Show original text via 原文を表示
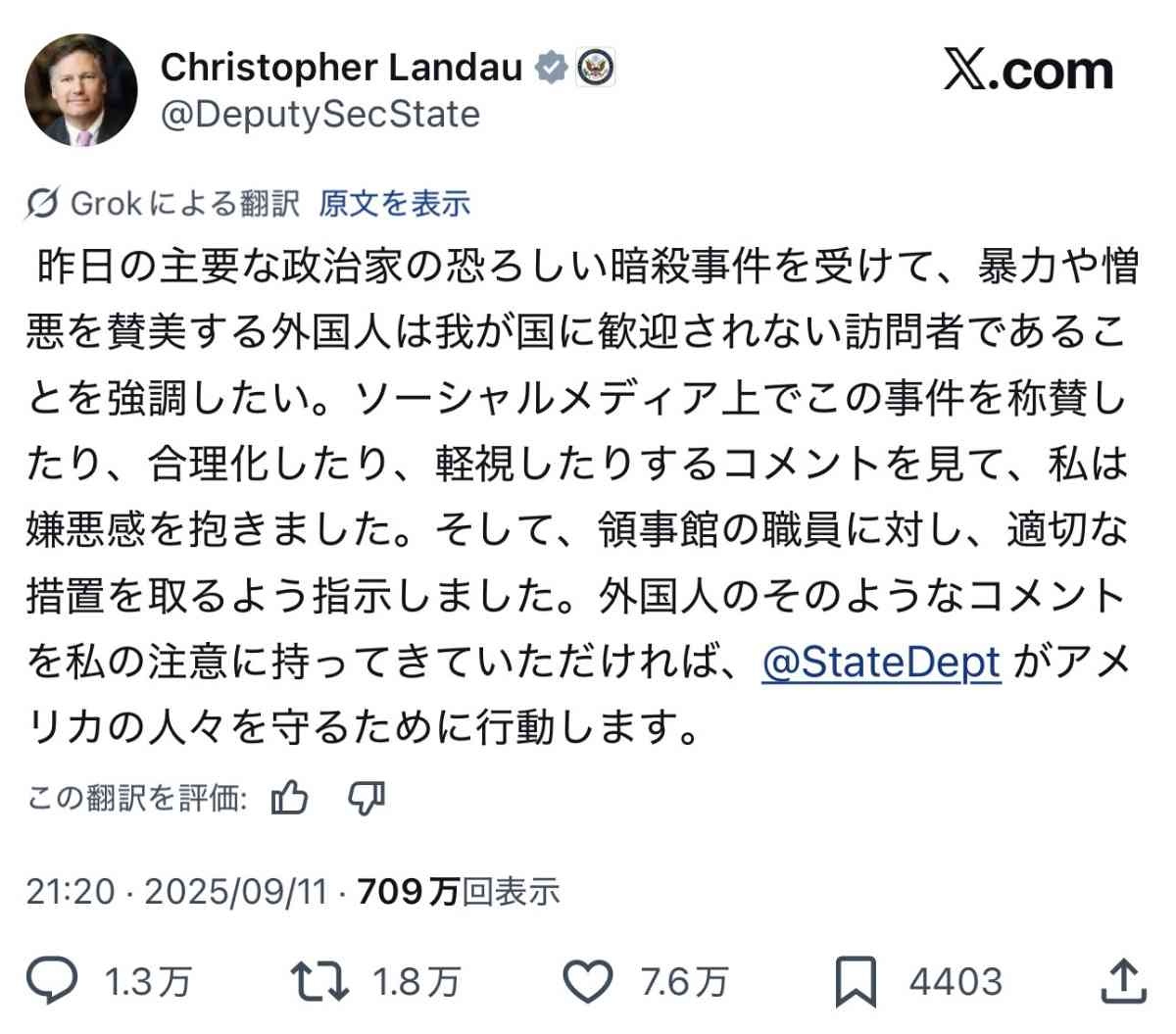 (394, 203)
